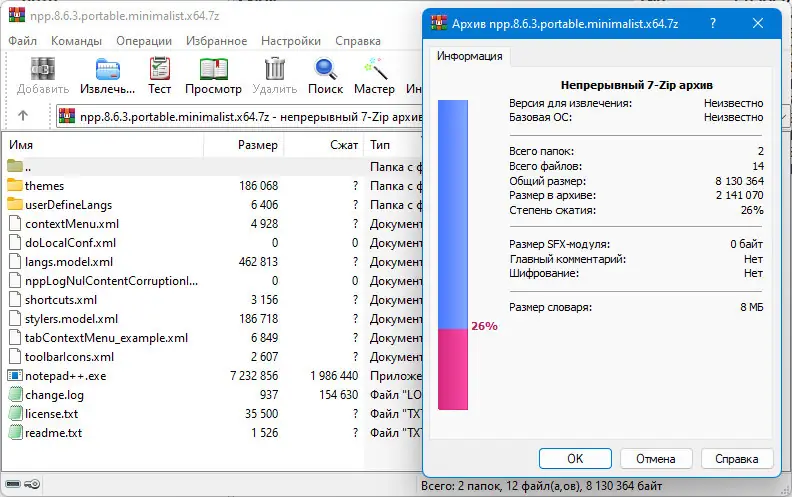This screenshot has width=792, height=497.
Task: Go up one level with arrow icon
Action: coord(23,116)
